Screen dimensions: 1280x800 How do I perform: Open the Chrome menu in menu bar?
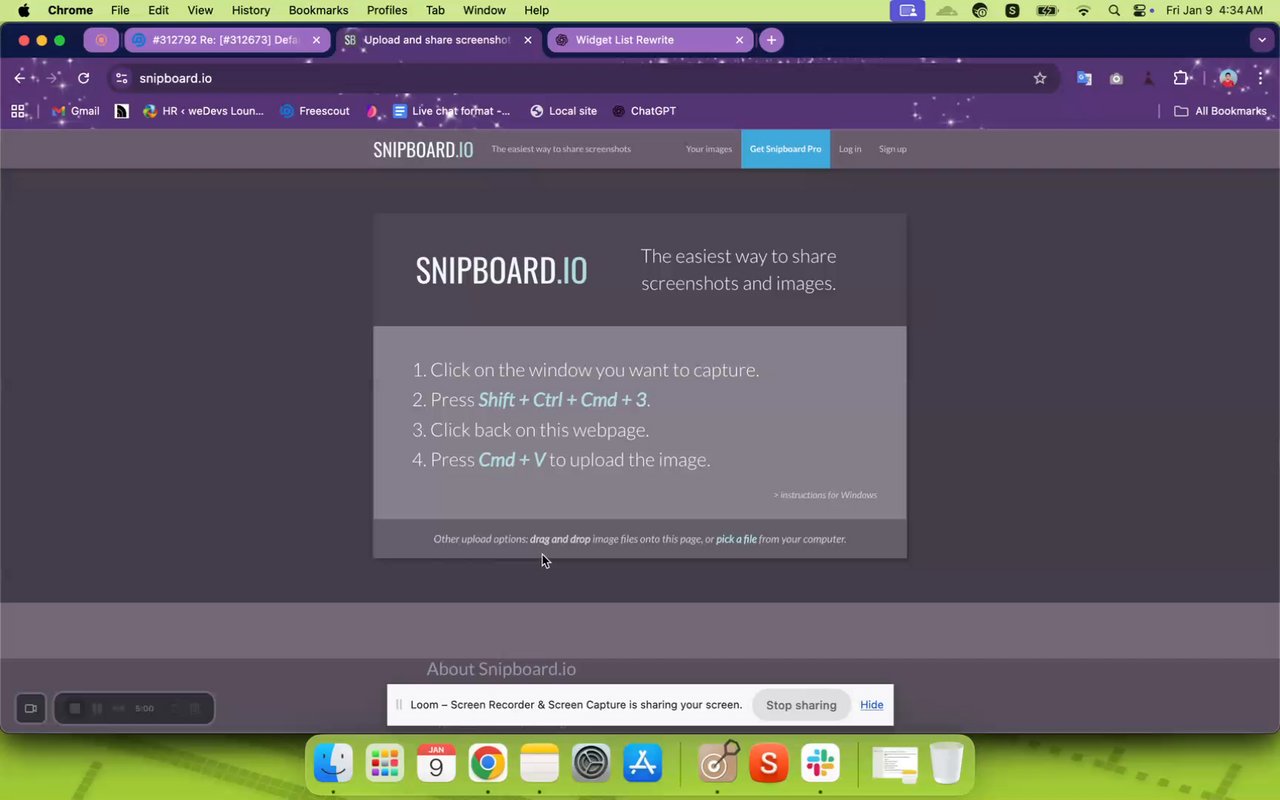tap(70, 10)
